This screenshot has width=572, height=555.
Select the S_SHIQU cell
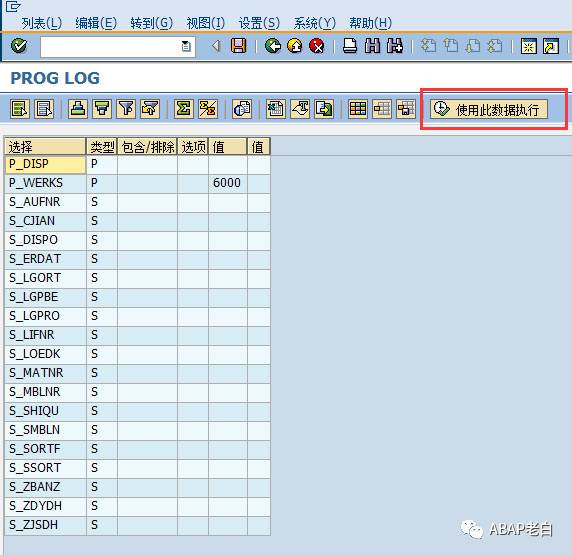click(45, 411)
